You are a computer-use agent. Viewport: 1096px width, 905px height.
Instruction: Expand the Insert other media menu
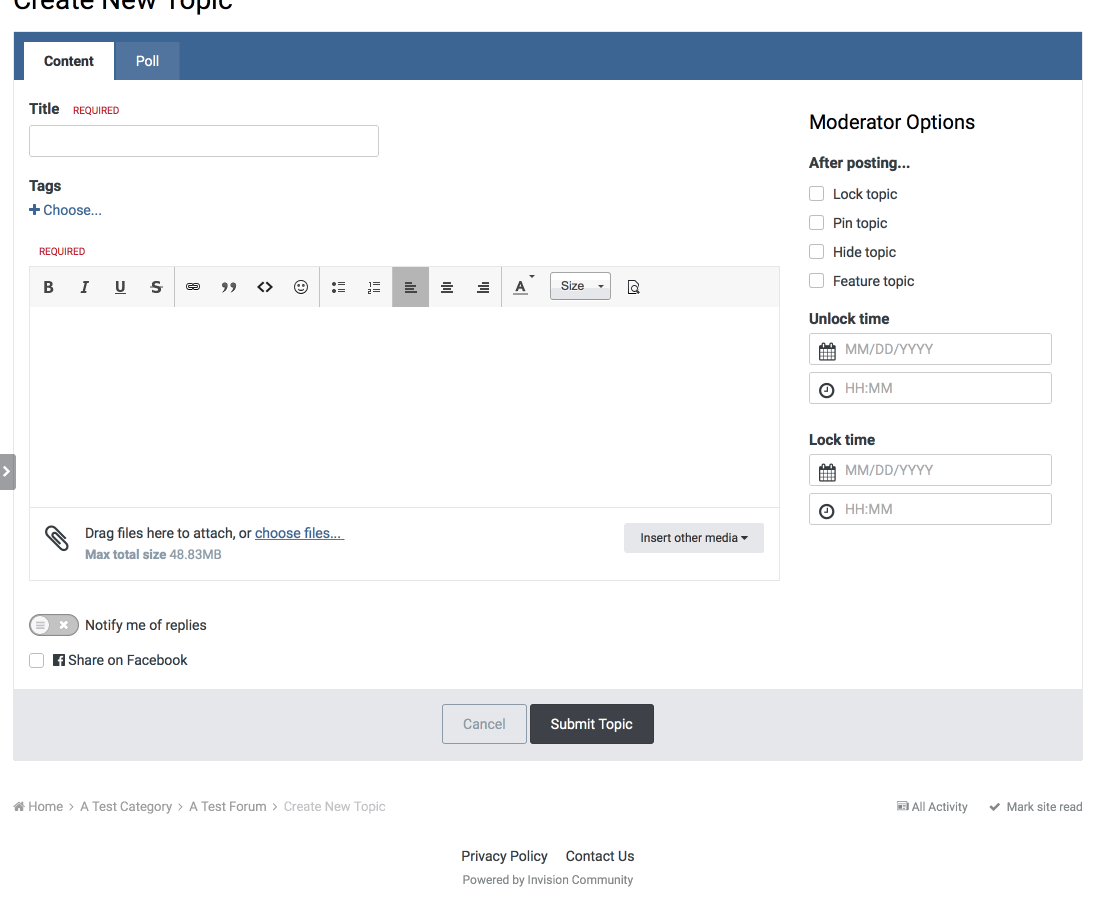click(694, 538)
